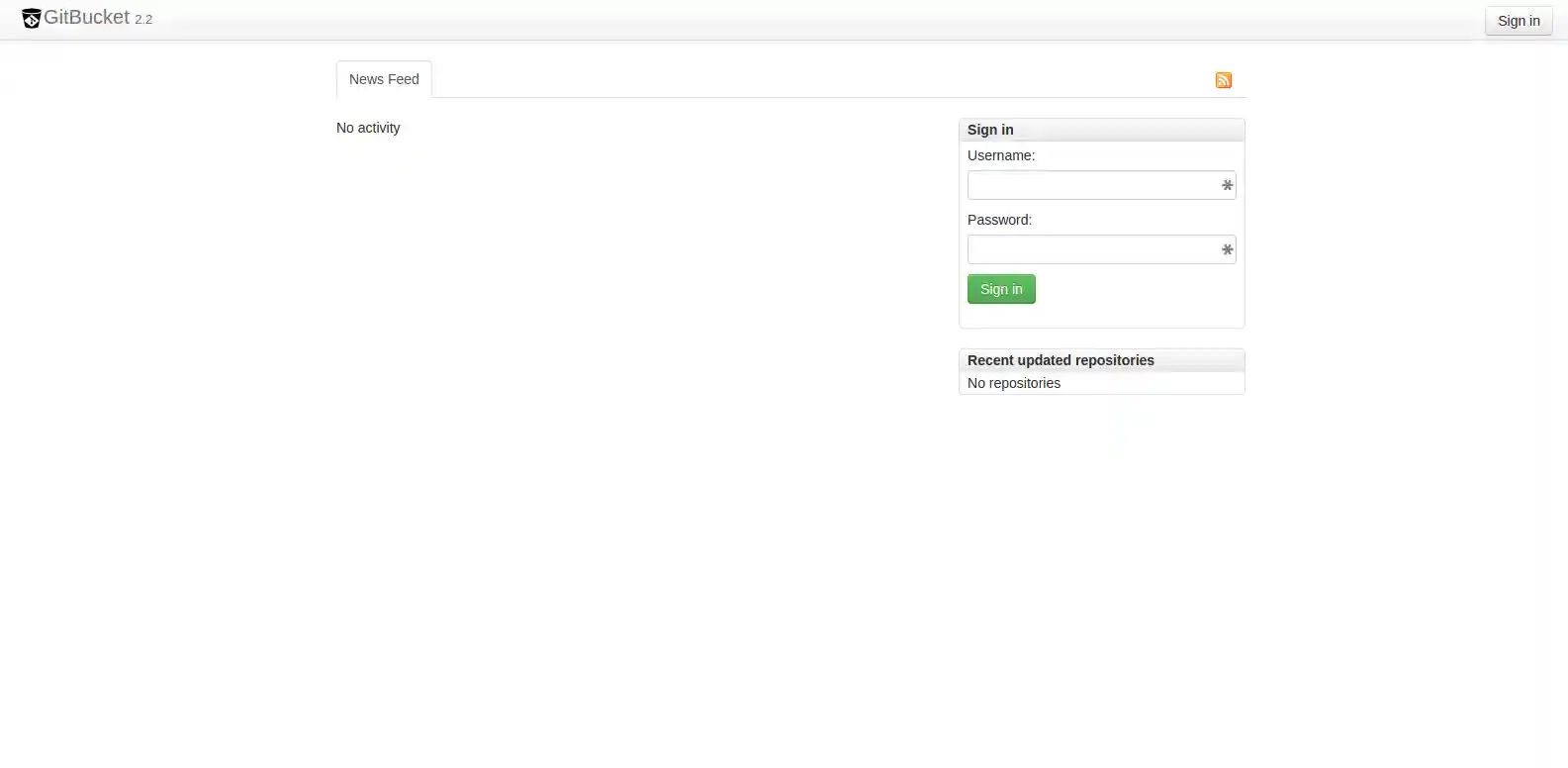Select the News Feed tab
Screen dimensions: 1568x768
pos(384,79)
